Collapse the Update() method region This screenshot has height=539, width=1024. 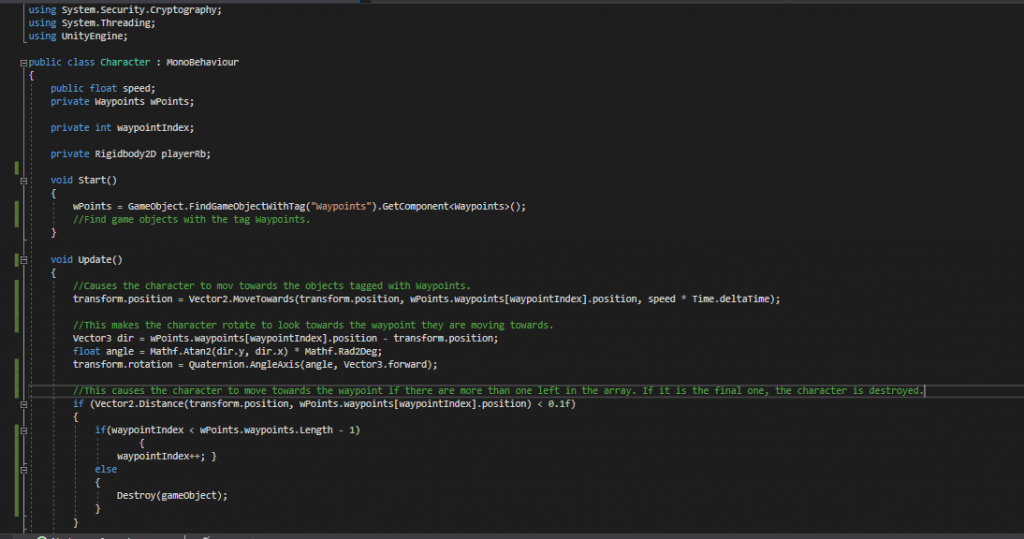coord(23,259)
